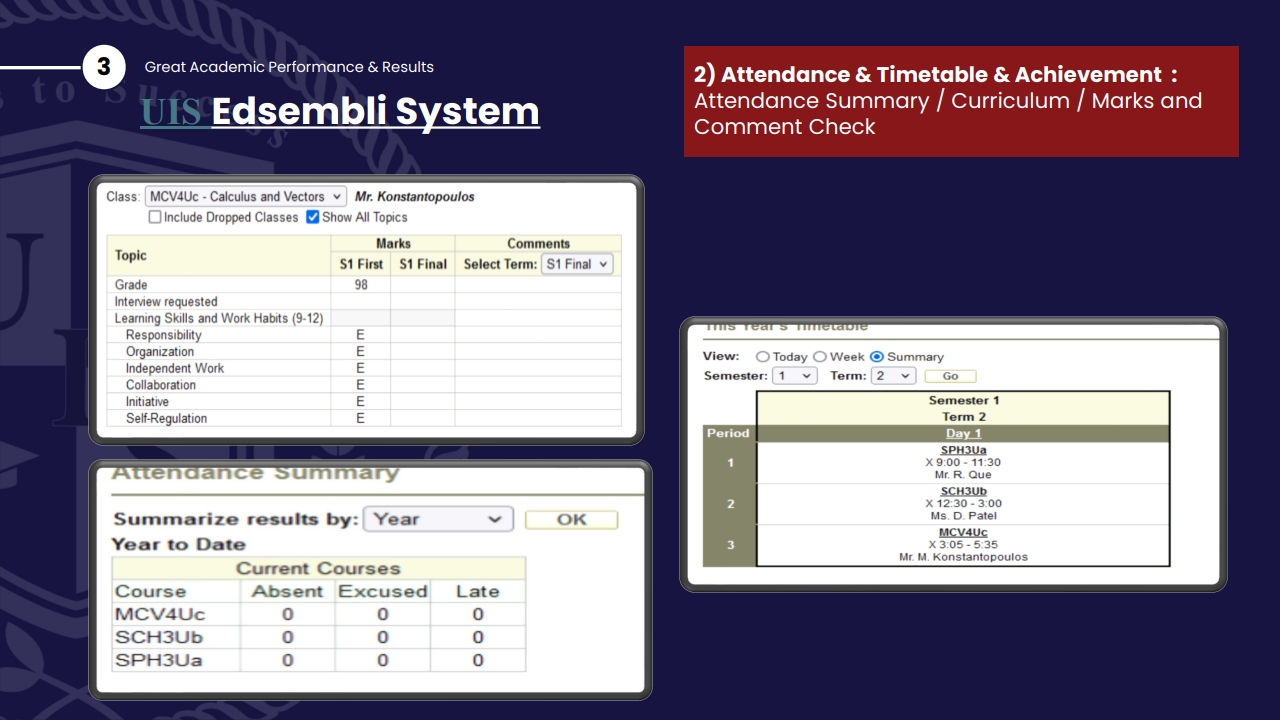This screenshot has height=720, width=1280.
Task: Open the Term dropdown in the timetable
Action: [893, 376]
